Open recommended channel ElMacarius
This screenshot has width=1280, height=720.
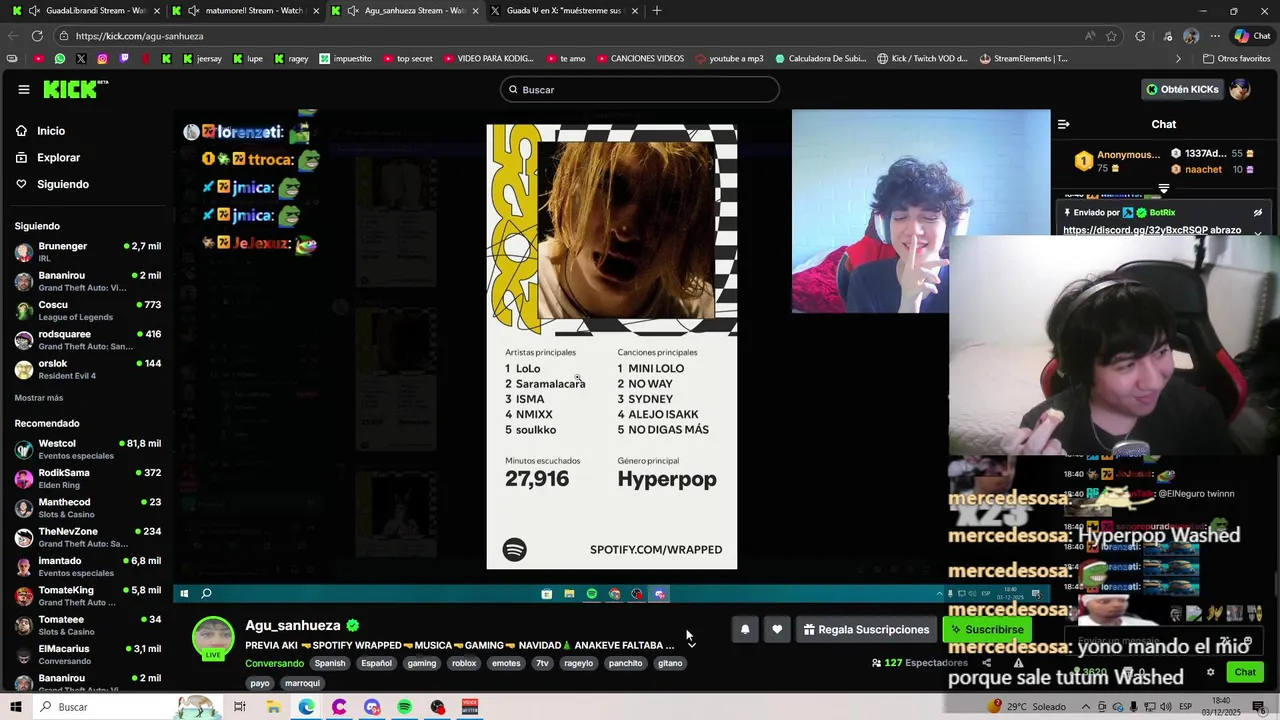[88, 654]
